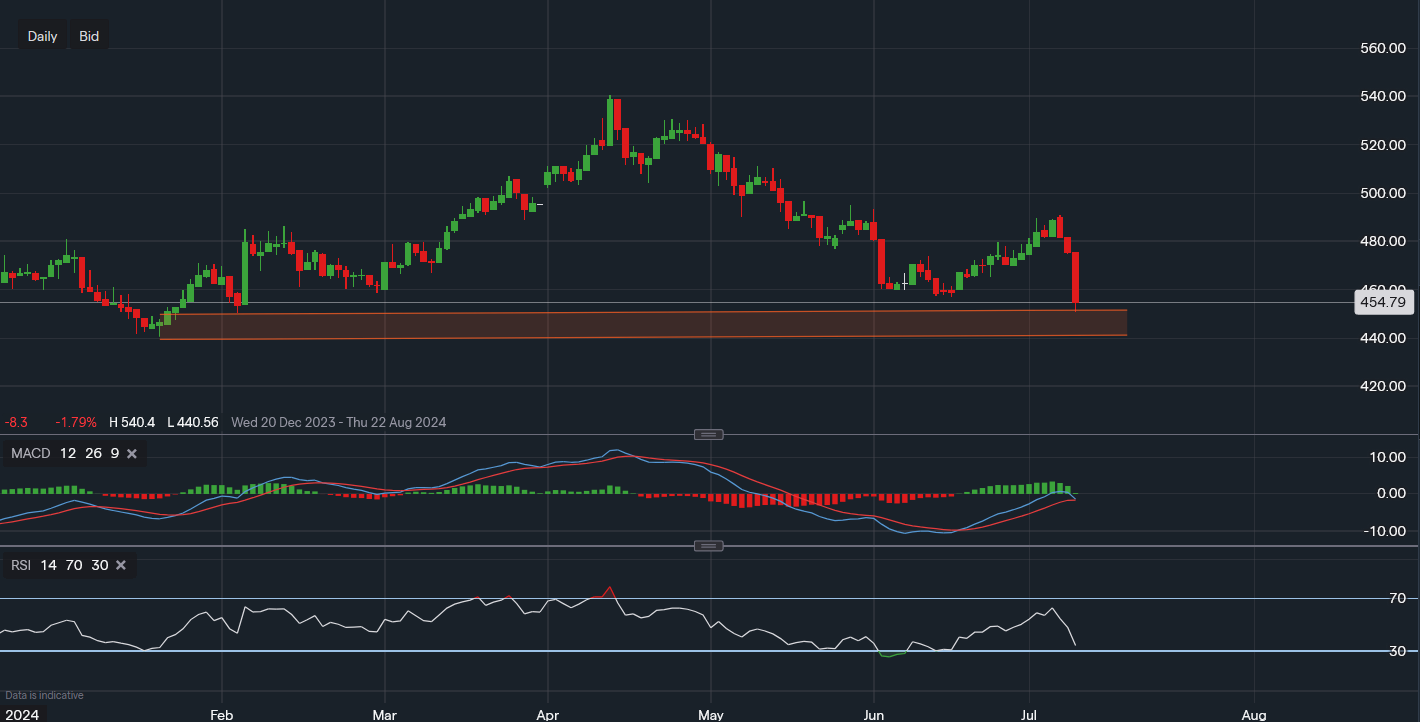This screenshot has width=1420, height=722.
Task: Click the Apr label on time axis
Action: pos(547,716)
